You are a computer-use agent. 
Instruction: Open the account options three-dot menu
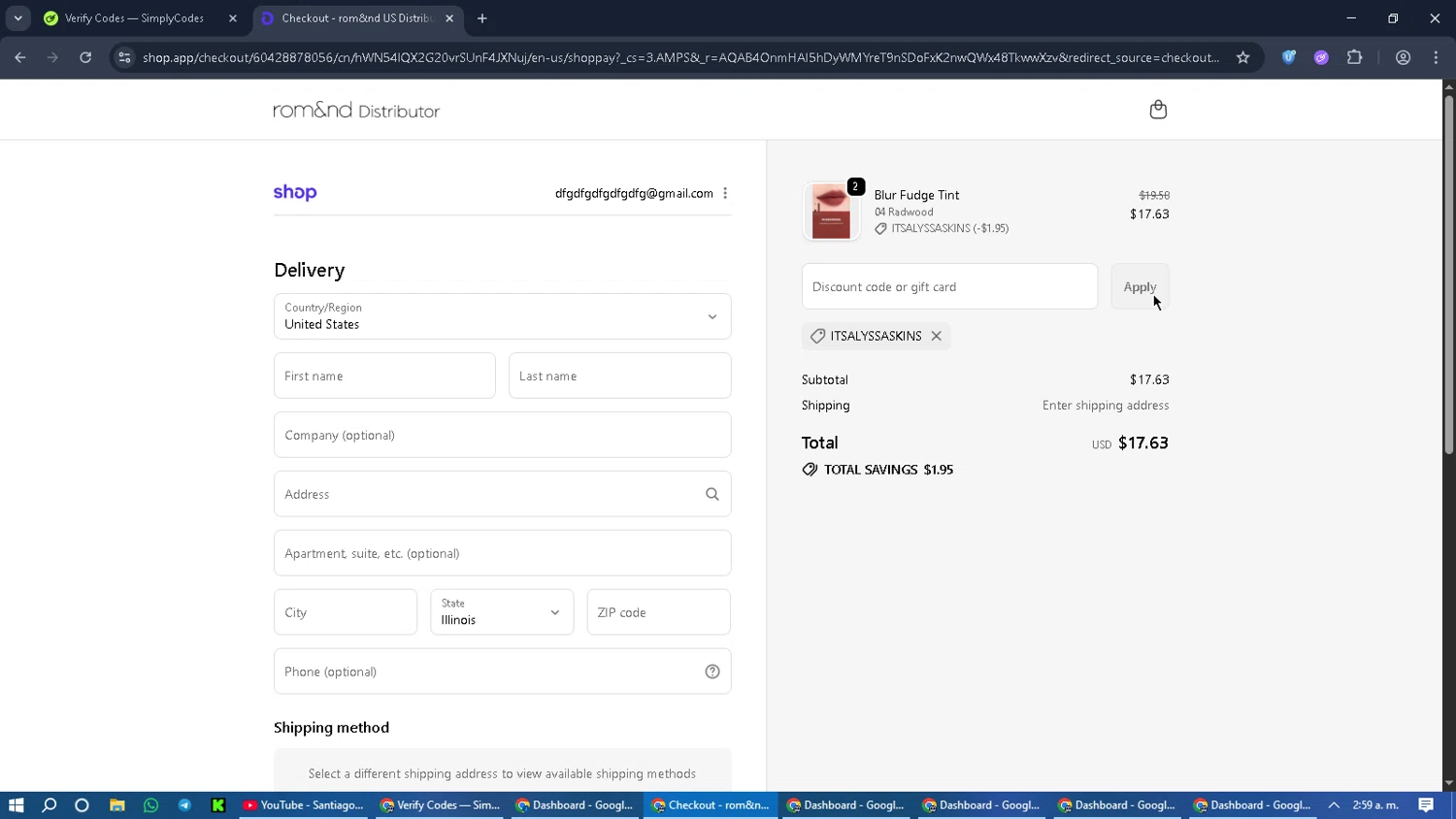(725, 193)
